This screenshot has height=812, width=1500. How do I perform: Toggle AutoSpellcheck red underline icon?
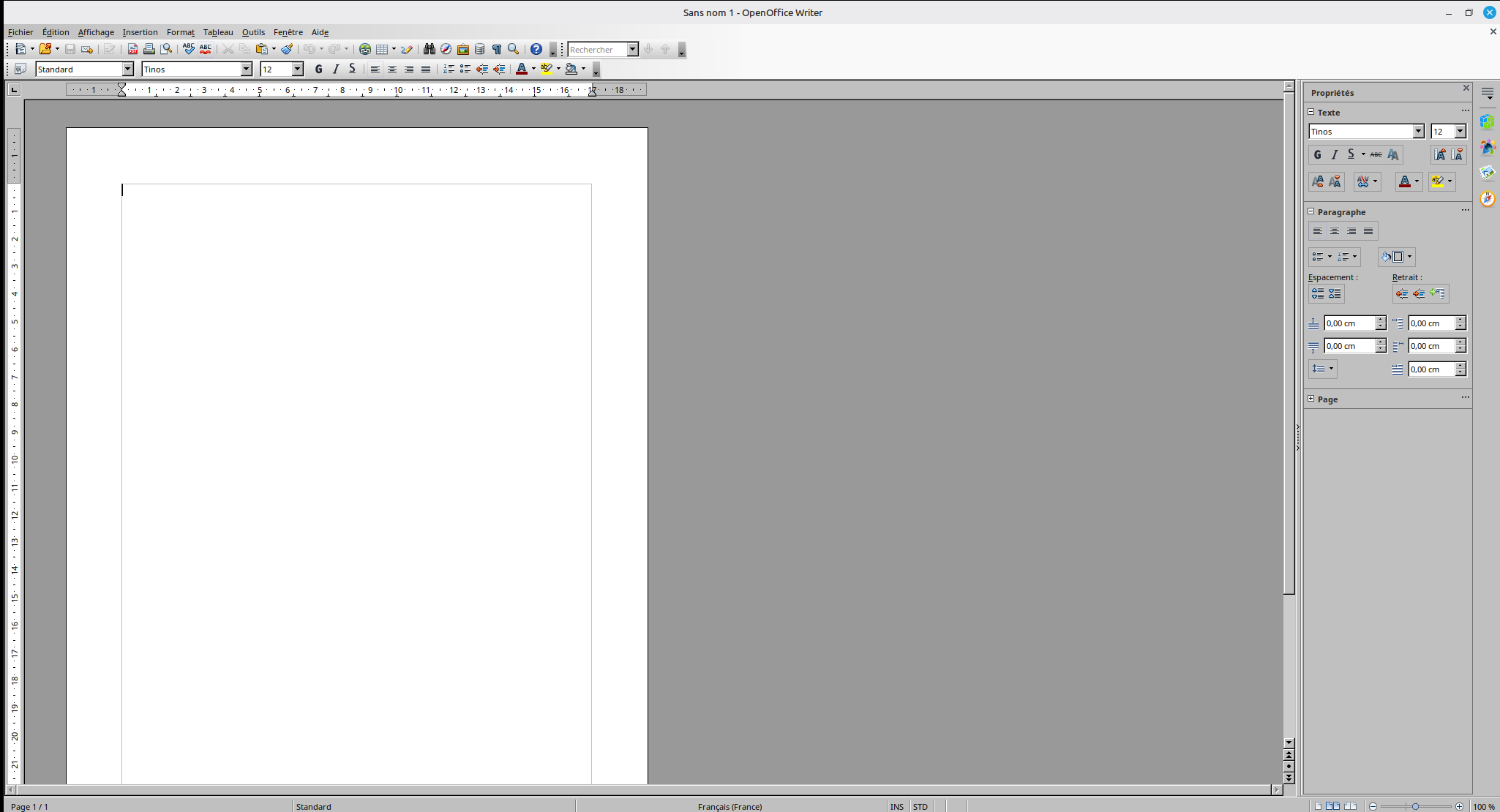click(206, 49)
